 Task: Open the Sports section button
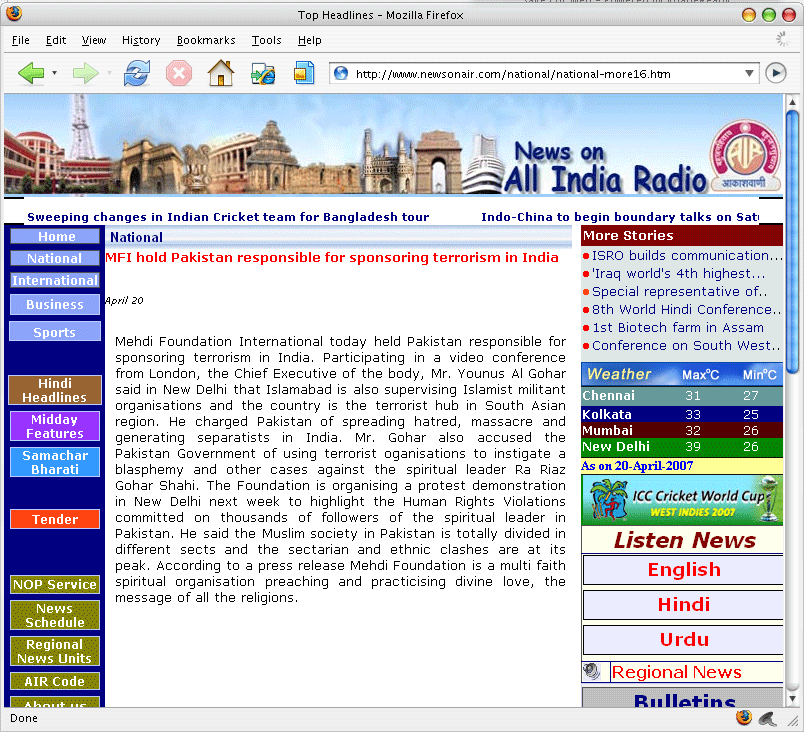55,332
